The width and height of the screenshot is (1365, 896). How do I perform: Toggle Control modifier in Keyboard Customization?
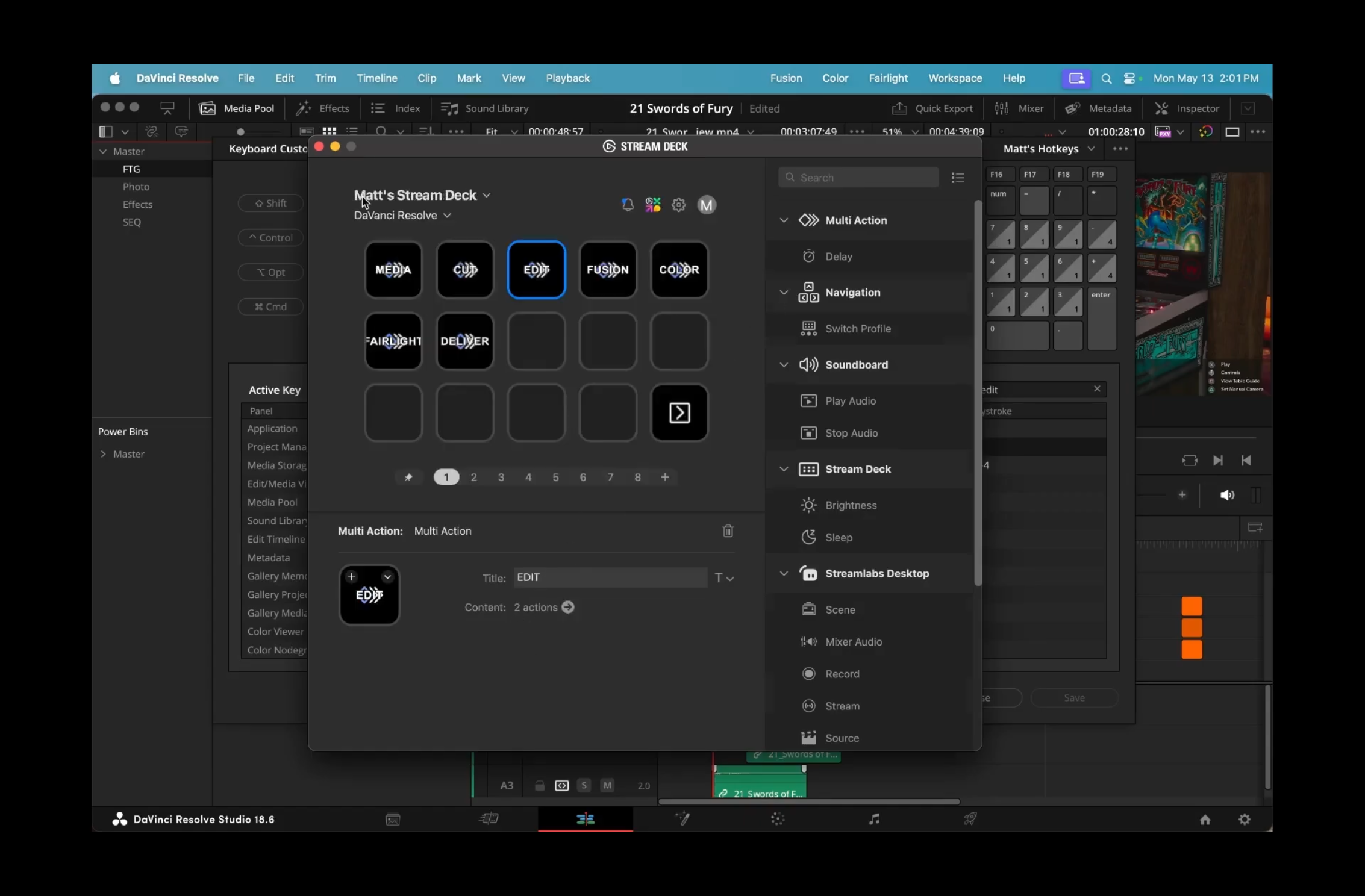click(x=270, y=237)
